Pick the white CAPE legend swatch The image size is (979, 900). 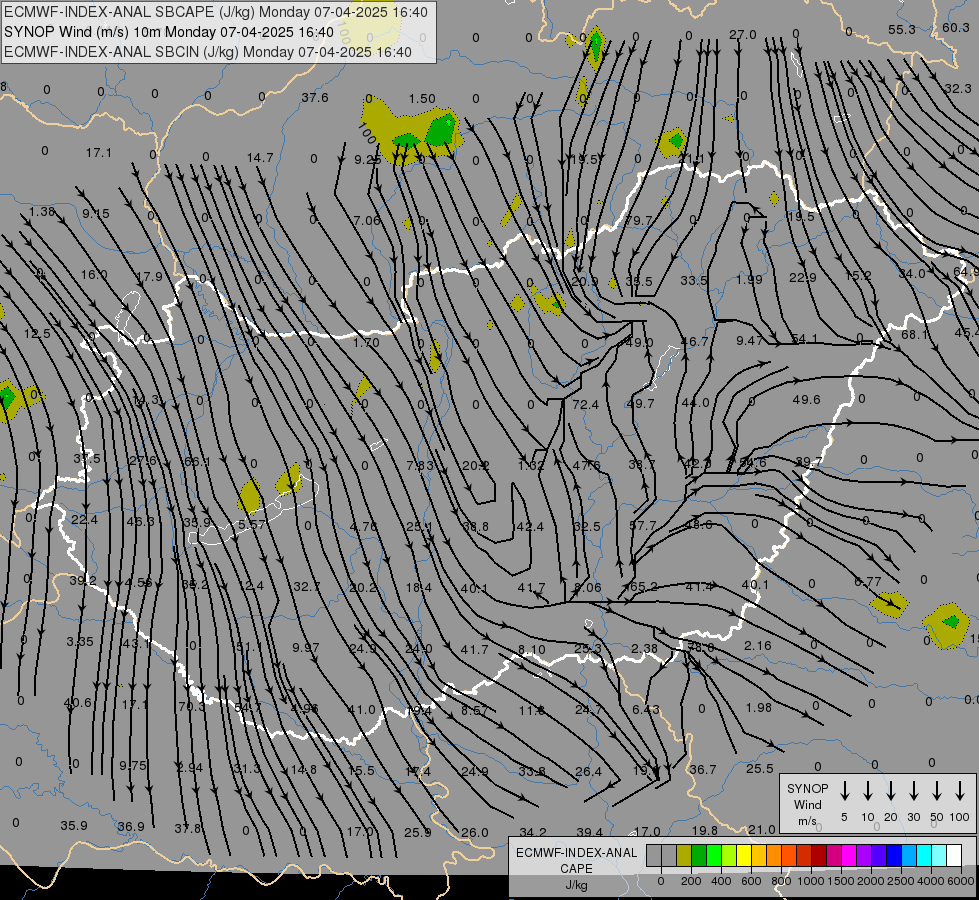[953, 856]
